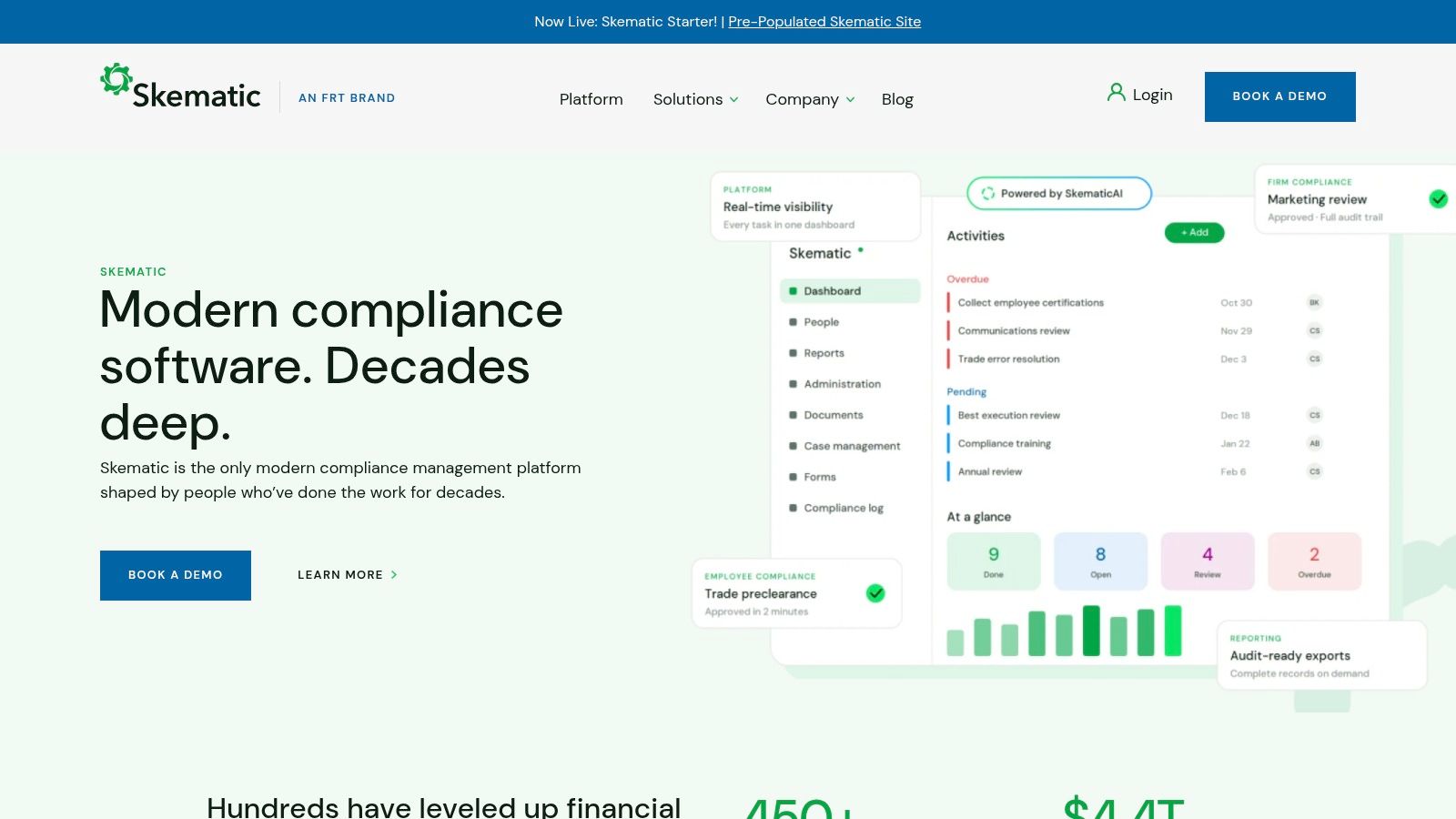1456x819 pixels.
Task: Click the Skematic gear logo icon
Action: 116,79
